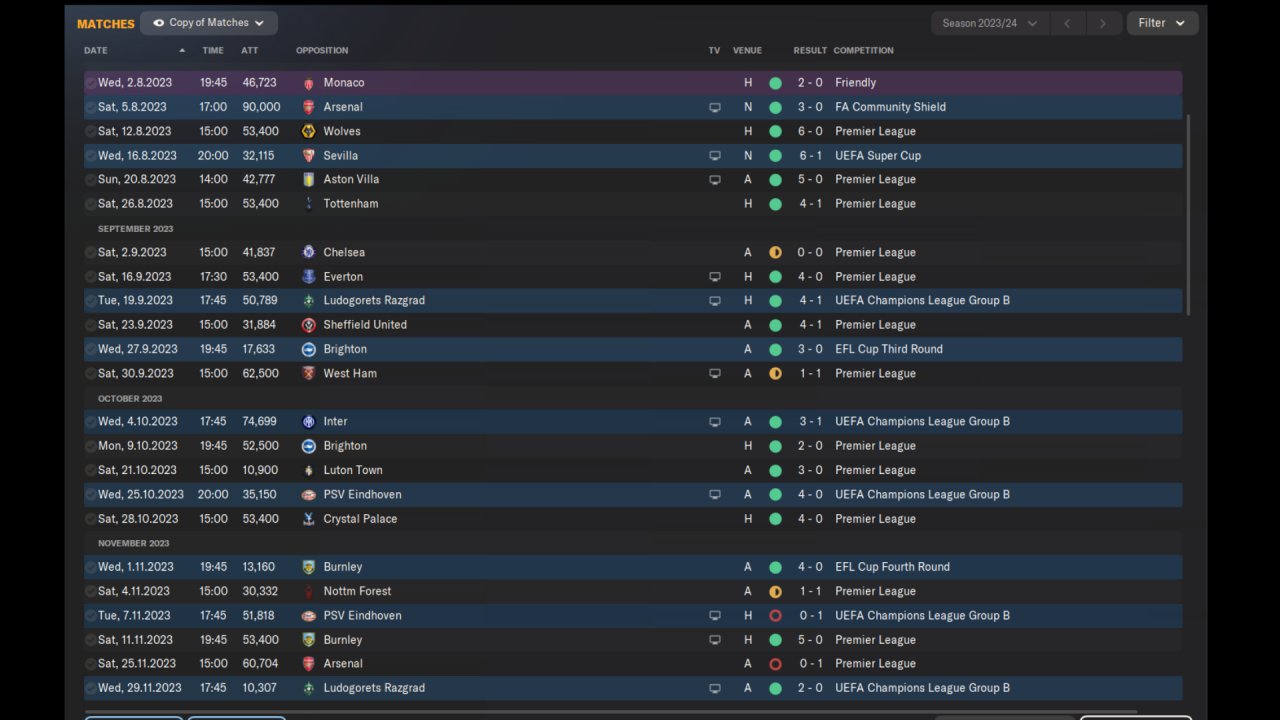This screenshot has width=1280, height=720.
Task: Click the TV icon on the Inter row
Action: click(x=714, y=422)
